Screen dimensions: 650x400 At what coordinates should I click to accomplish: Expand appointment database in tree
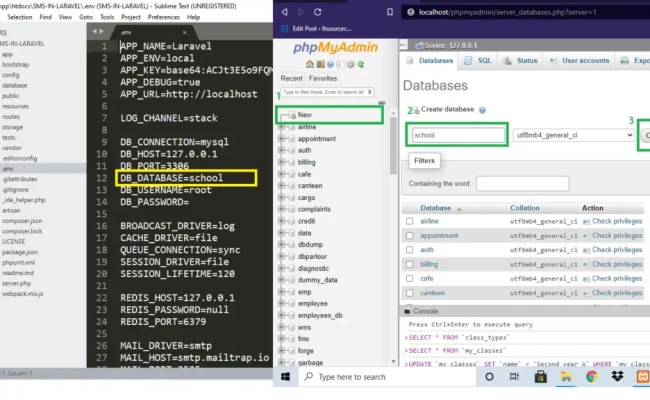click(x=282, y=138)
